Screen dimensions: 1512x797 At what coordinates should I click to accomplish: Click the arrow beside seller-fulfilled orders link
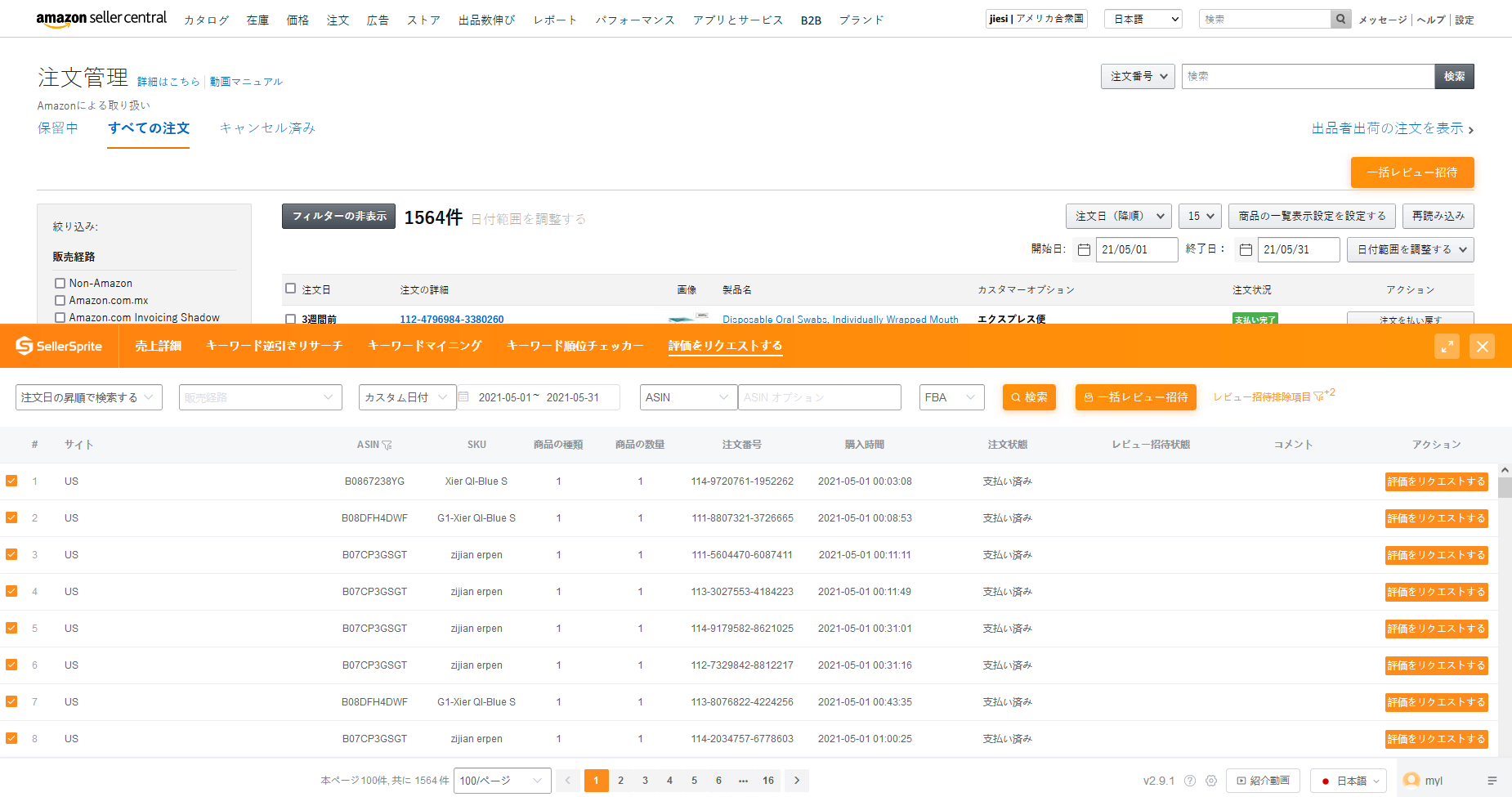coord(1470,130)
